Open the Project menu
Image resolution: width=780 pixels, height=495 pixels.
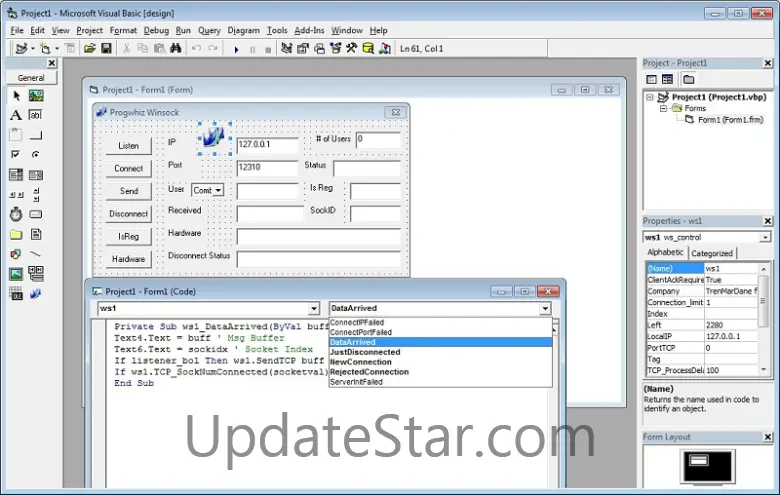coord(90,30)
